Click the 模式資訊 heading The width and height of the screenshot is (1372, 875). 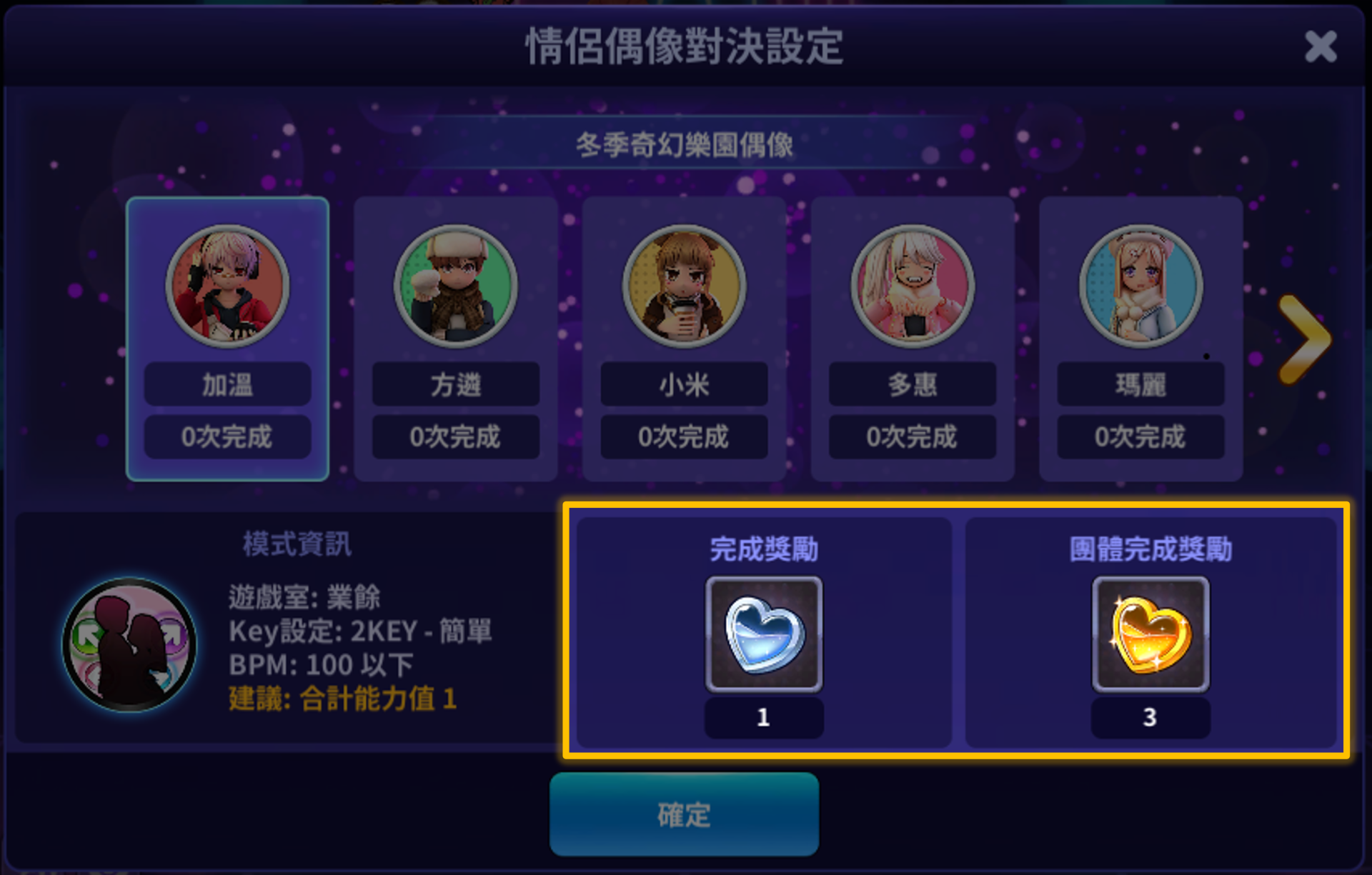(297, 544)
